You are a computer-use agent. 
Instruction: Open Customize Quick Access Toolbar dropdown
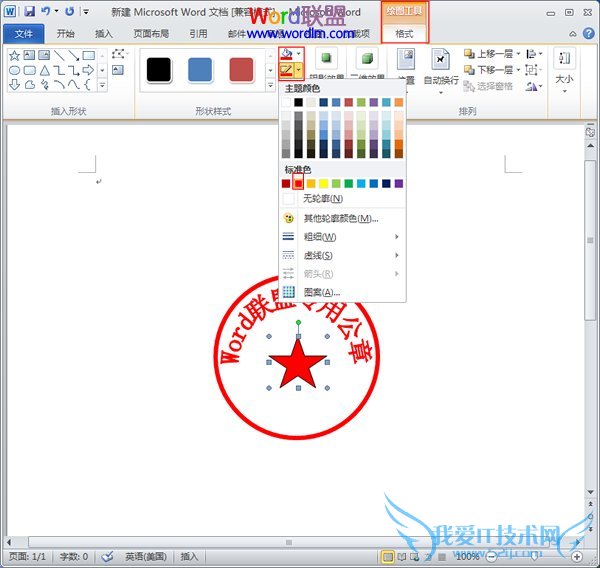pyautogui.click(x=86, y=12)
